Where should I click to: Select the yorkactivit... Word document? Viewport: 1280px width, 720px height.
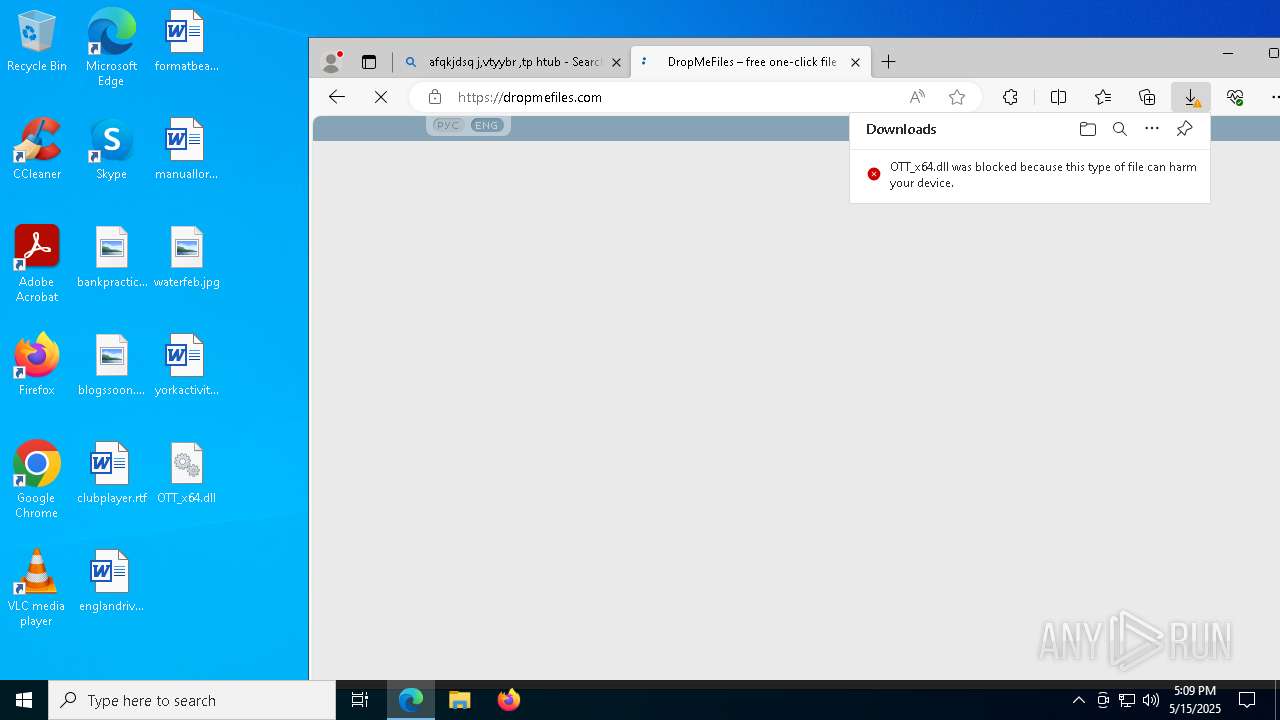186,365
